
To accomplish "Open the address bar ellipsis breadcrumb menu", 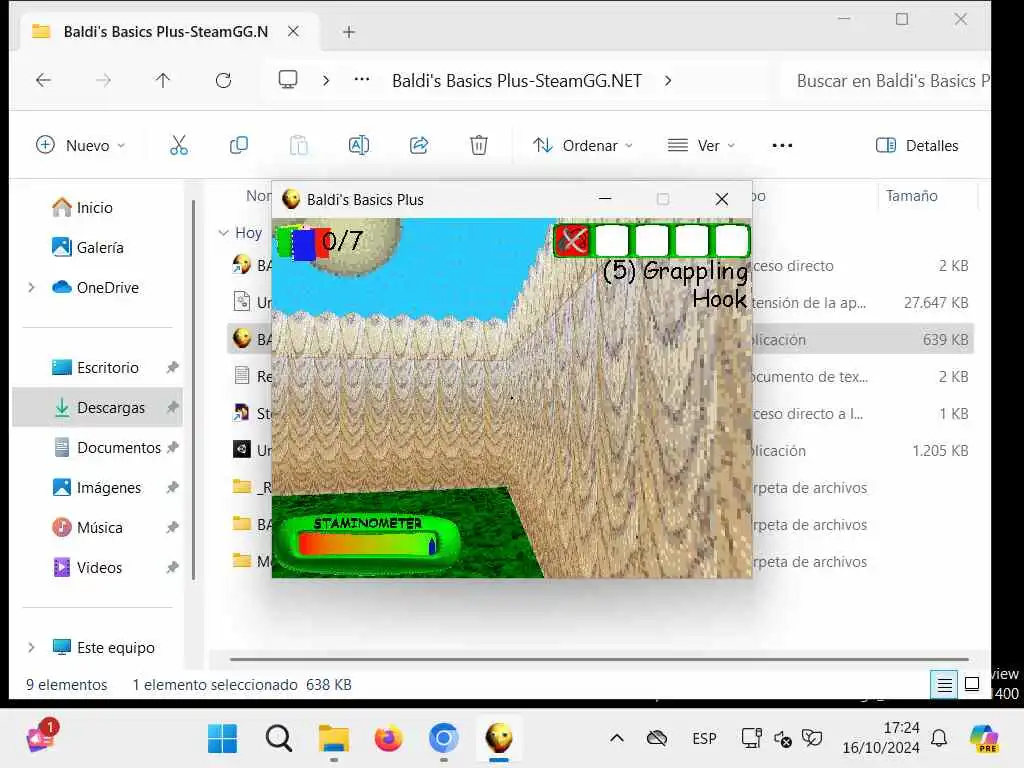I will (x=361, y=80).
